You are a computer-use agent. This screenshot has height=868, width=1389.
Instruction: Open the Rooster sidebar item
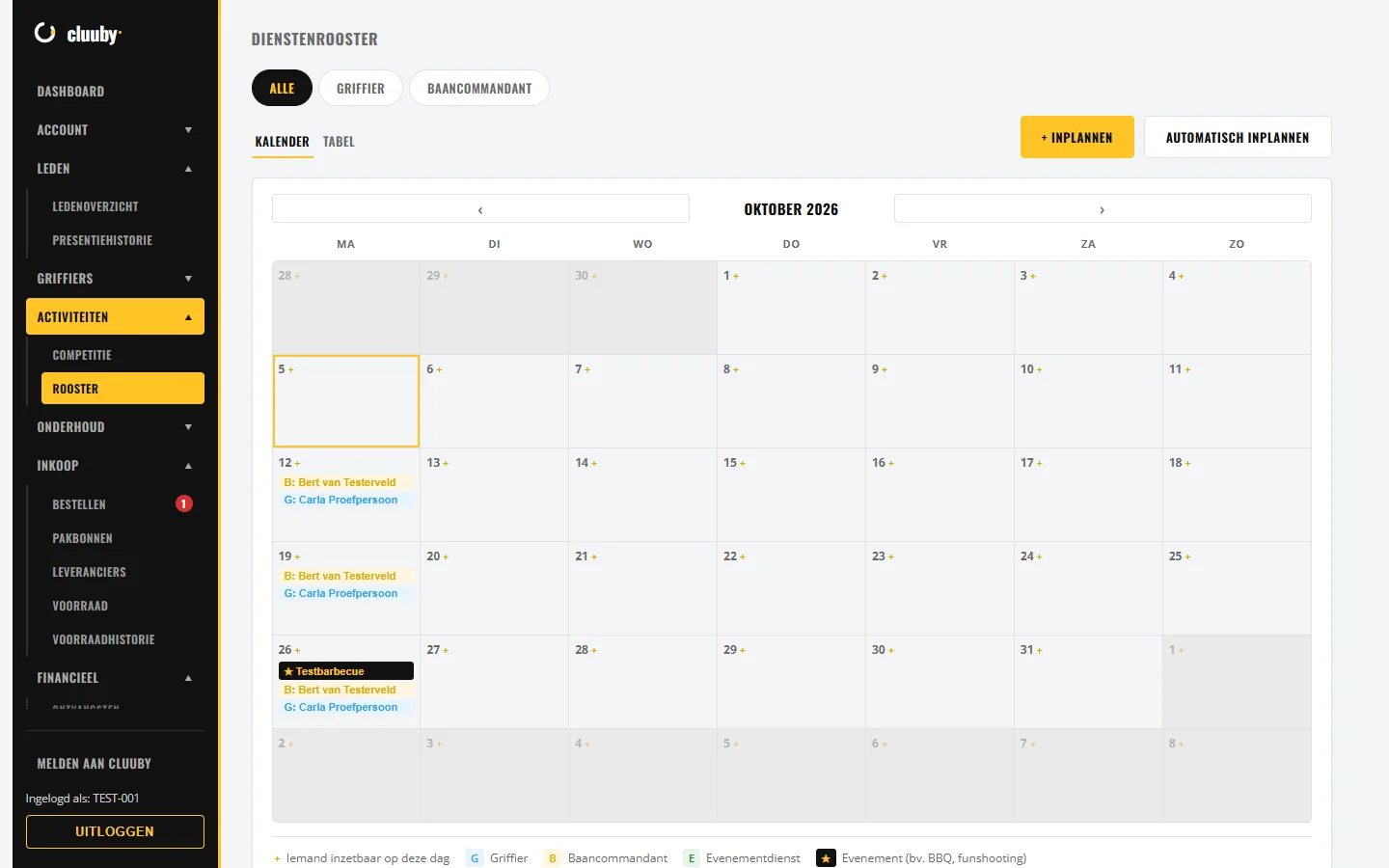[123, 389]
